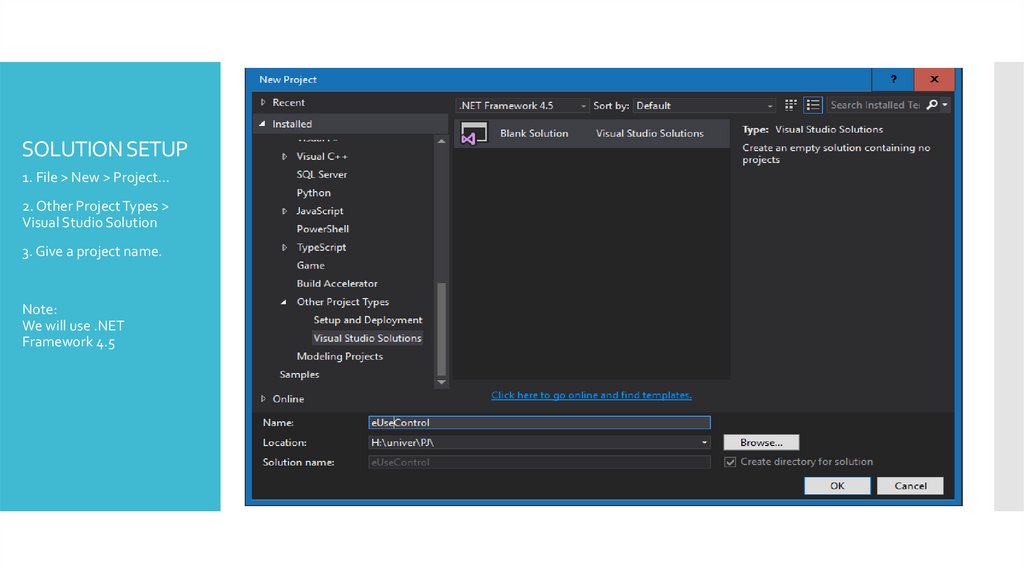Image resolution: width=1024 pixels, height=574 pixels.
Task: Click the Installed label
Action: 292,124
